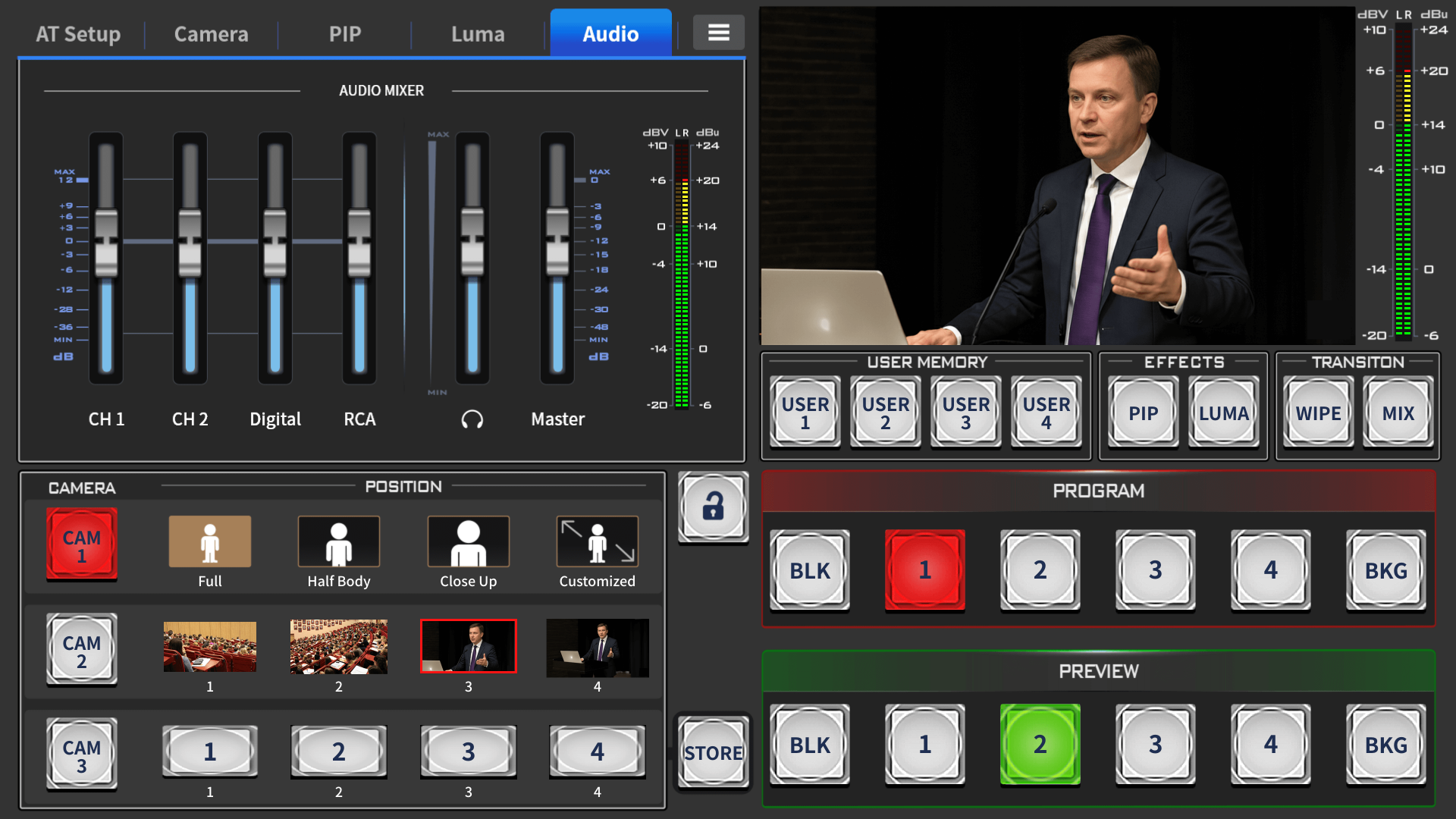Set Preview source to input 3
1456x819 pixels.
1155,745
